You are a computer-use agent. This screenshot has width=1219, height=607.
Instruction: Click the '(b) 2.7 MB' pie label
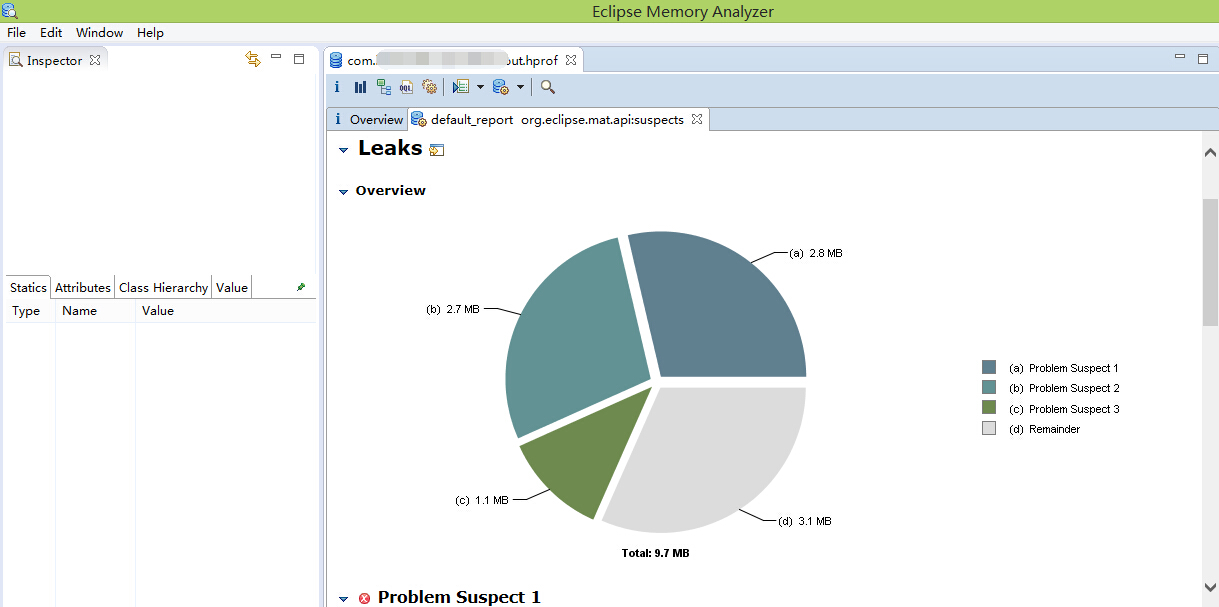453,310
